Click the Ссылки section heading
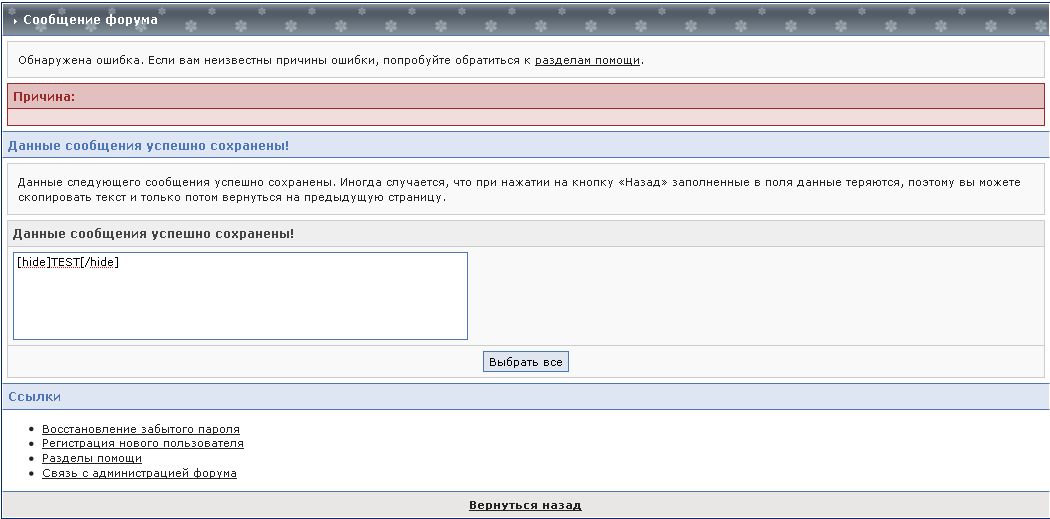This screenshot has height=519, width=1050. pyautogui.click(x=34, y=397)
